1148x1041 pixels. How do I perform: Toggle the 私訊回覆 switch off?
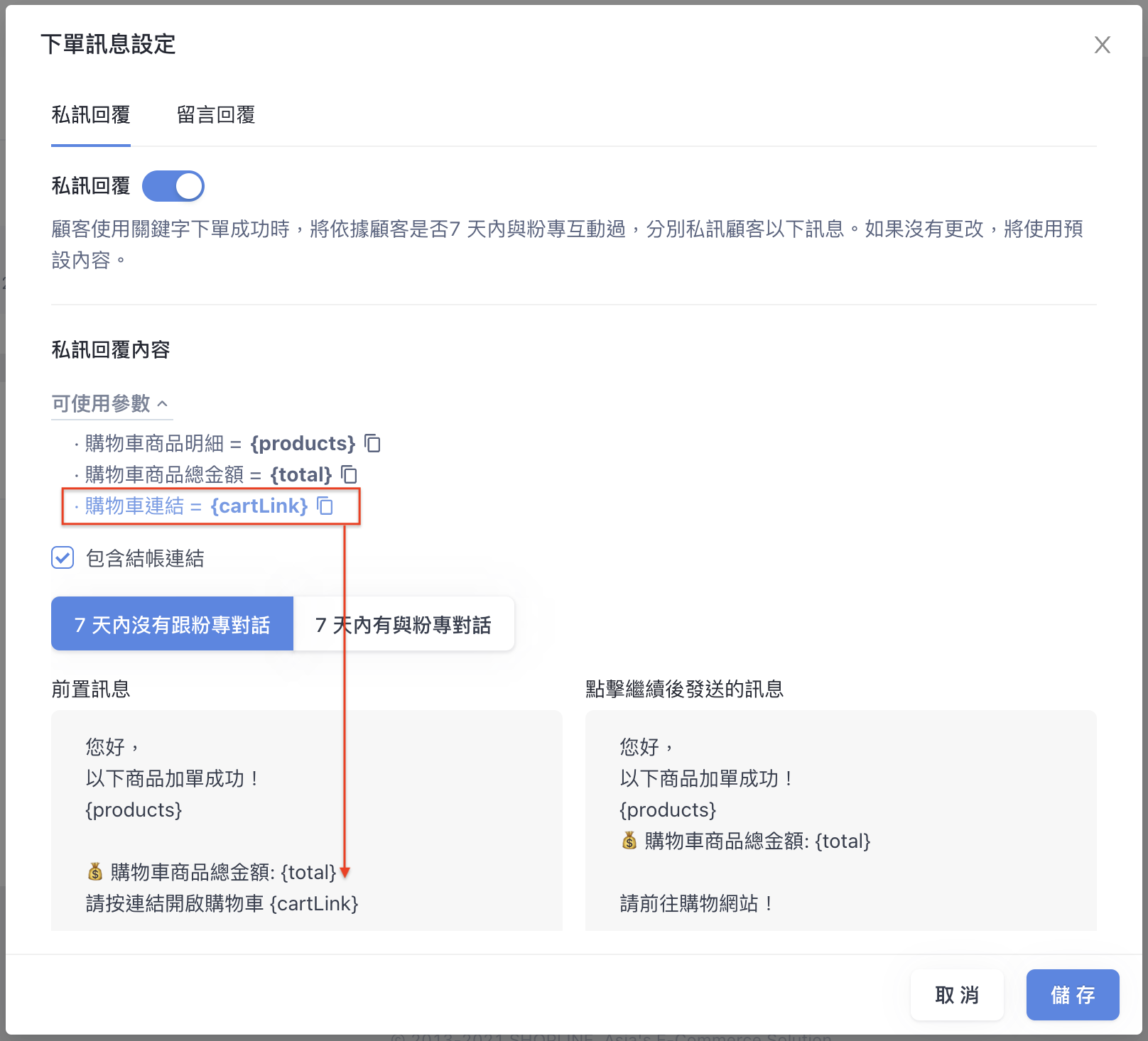coord(173,186)
